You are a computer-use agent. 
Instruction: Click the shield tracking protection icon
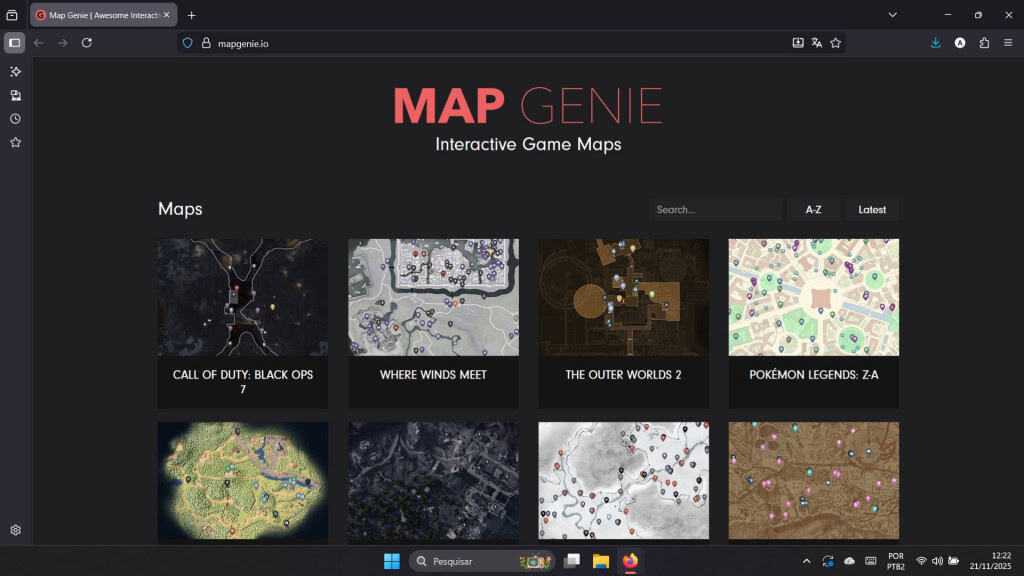(187, 43)
